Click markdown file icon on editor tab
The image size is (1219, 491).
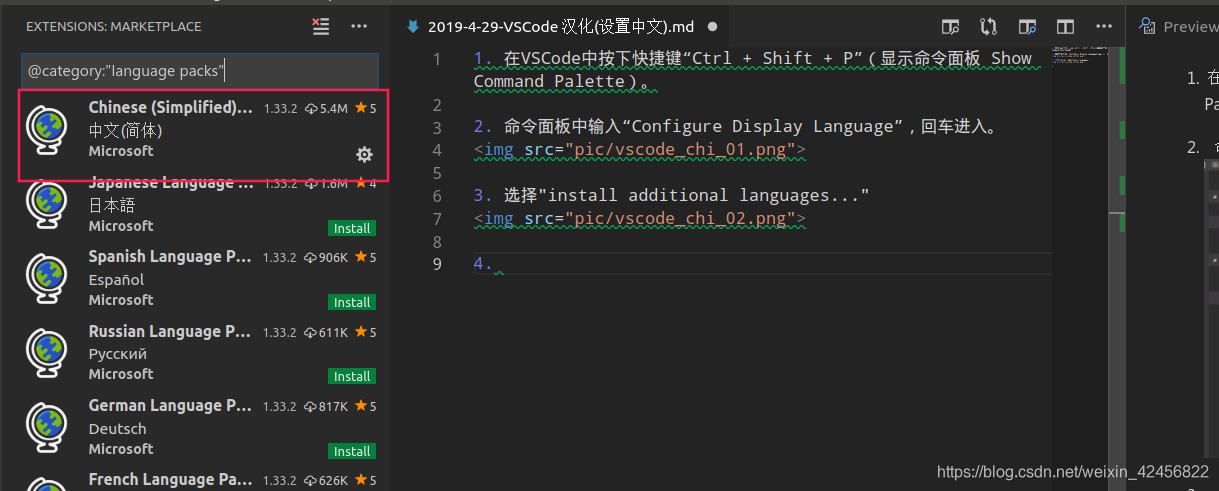pyautogui.click(x=413, y=27)
